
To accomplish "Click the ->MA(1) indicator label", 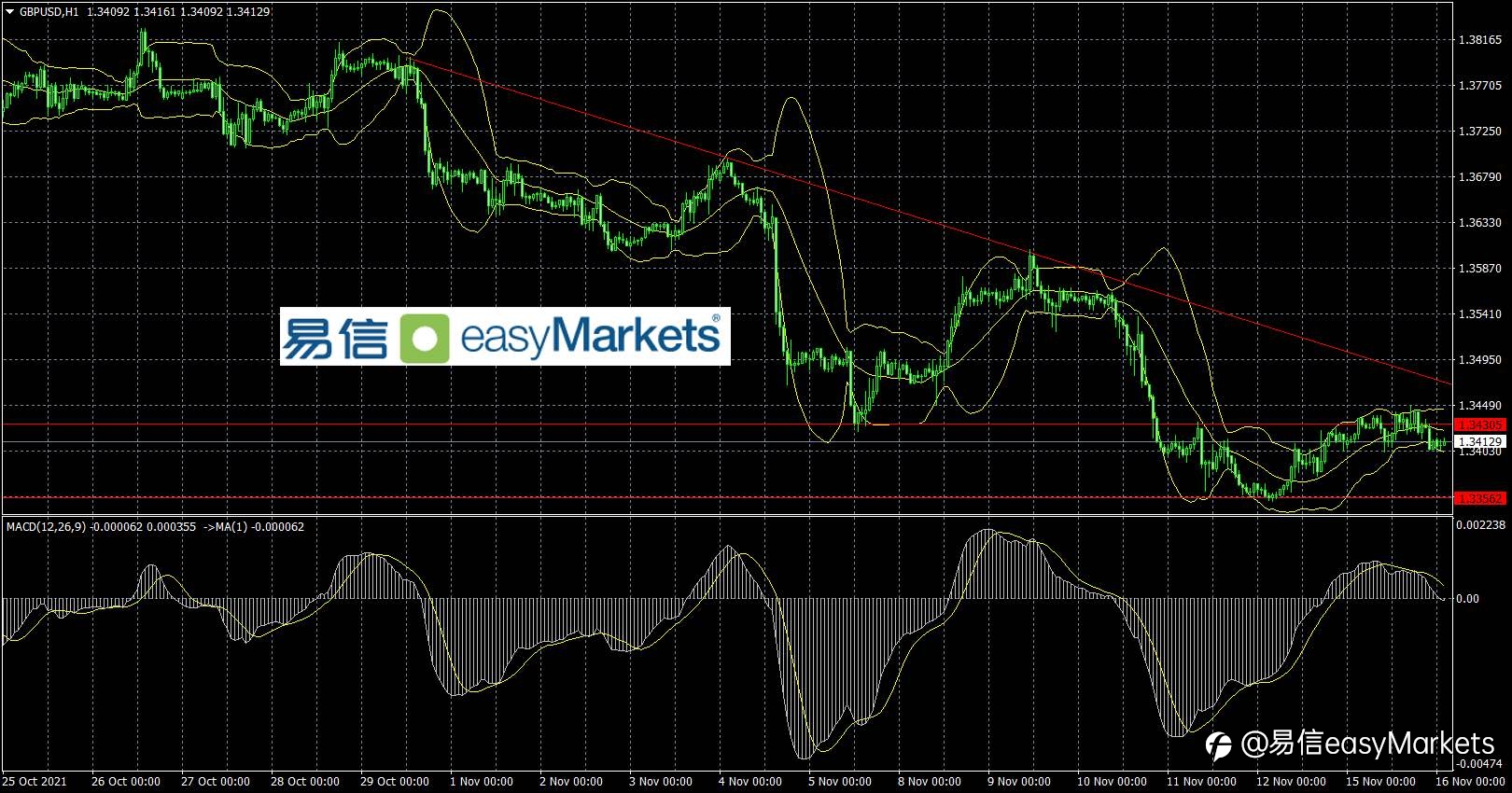I will coord(226,527).
